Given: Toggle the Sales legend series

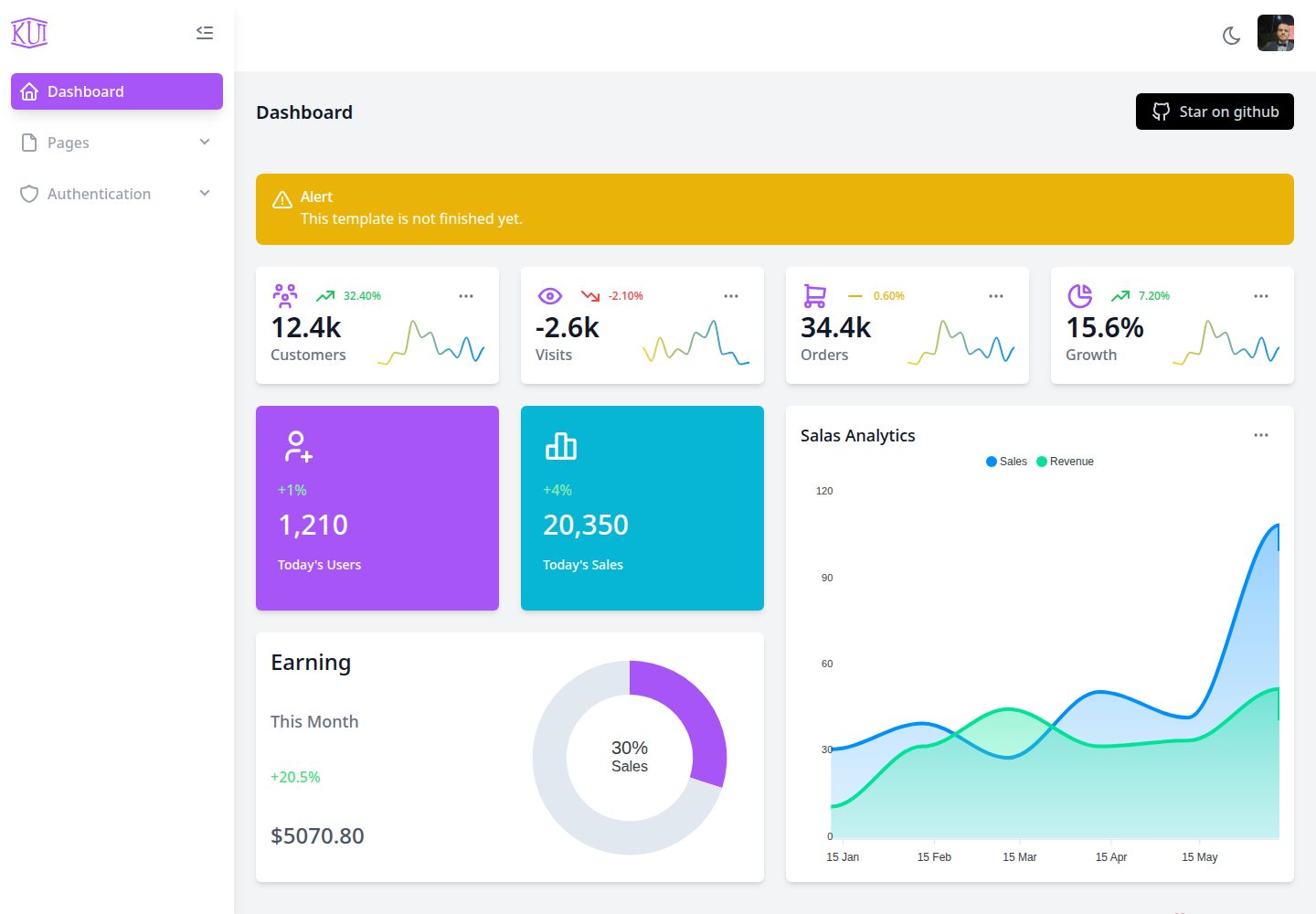Looking at the screenshot, I should click(x=1006, y=462).
